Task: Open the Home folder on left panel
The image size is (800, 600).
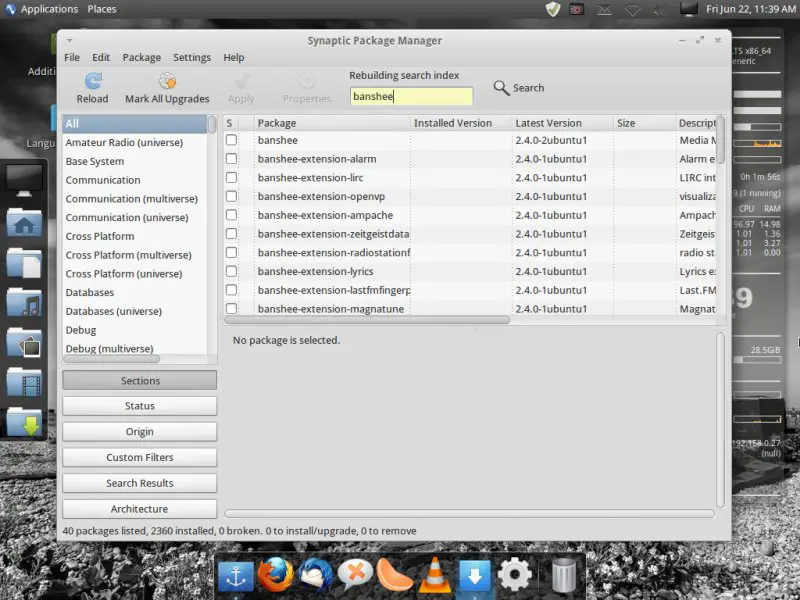Action: coord(24,222)
